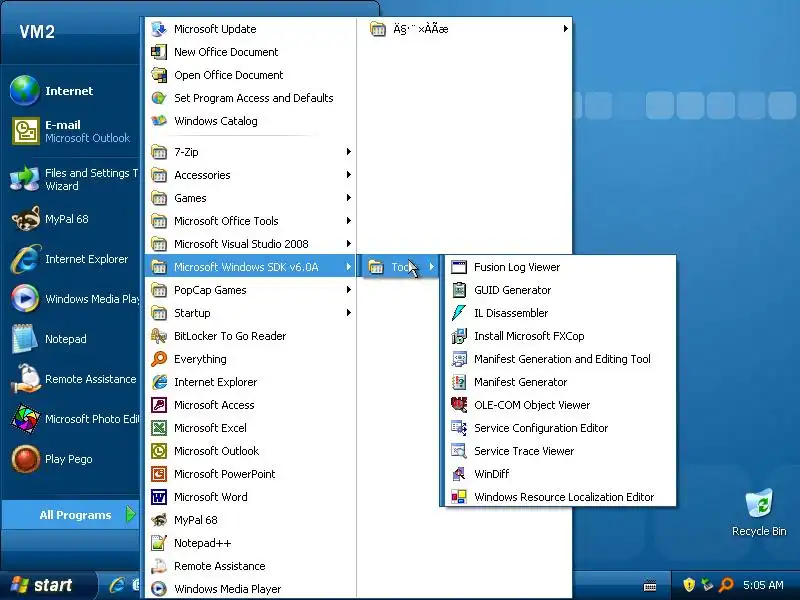Viewport: 800px width, 600px height.
Task: Click Service Configuration Editor icon
Action: [x=459, y=428]
